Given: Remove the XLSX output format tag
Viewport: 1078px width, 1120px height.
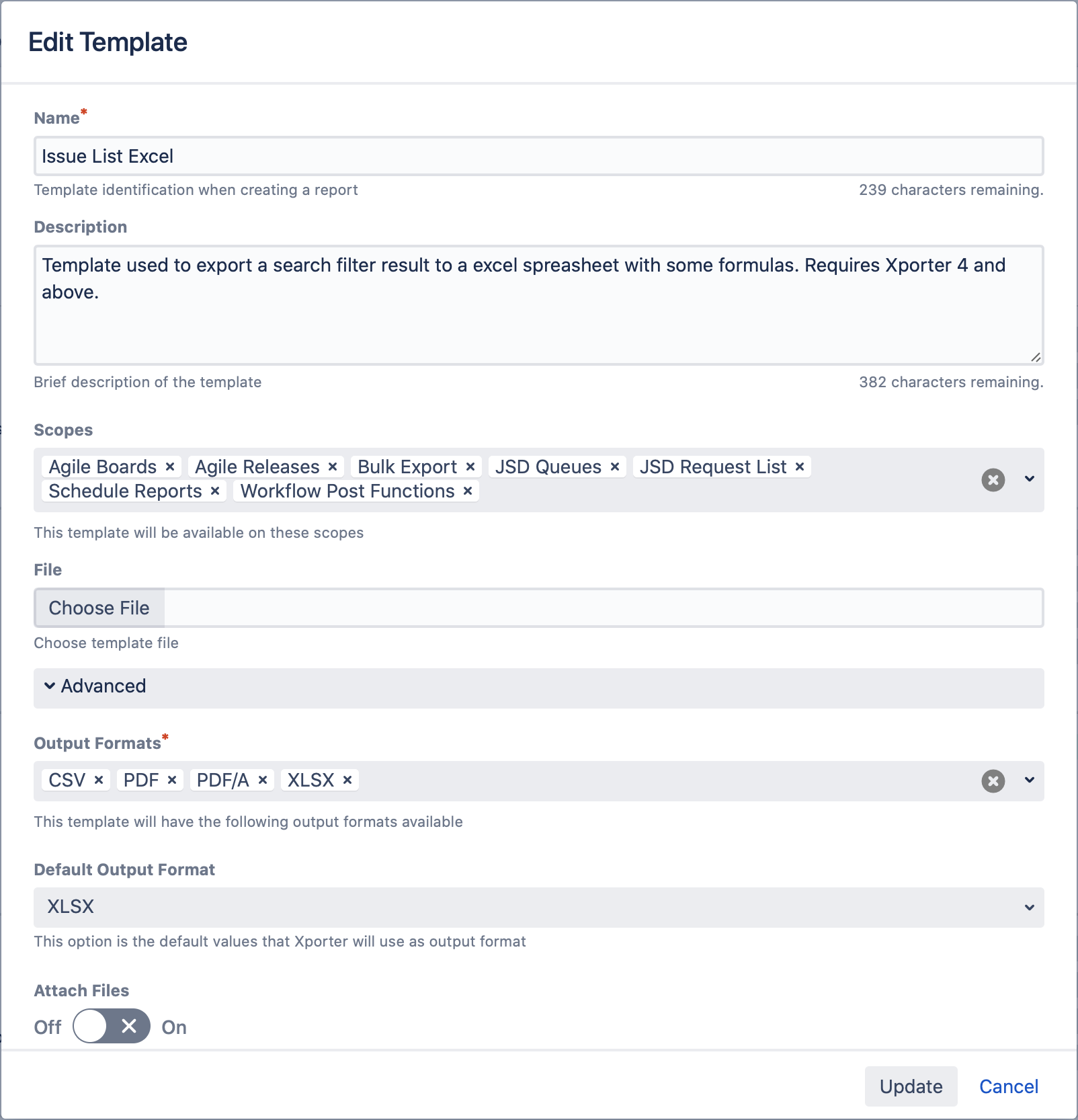Looking at the screenshot, I should click(x=347, y=780).
